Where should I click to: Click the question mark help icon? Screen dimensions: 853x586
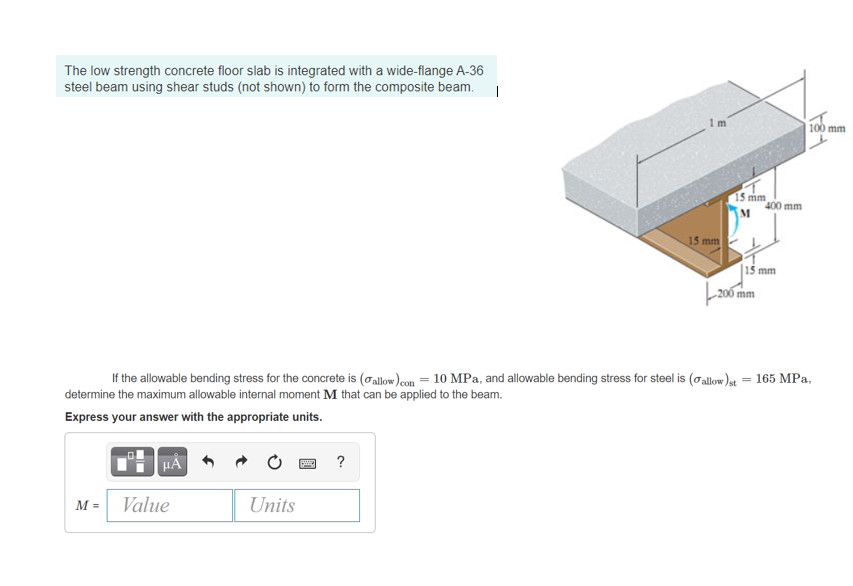coord(339,462)
